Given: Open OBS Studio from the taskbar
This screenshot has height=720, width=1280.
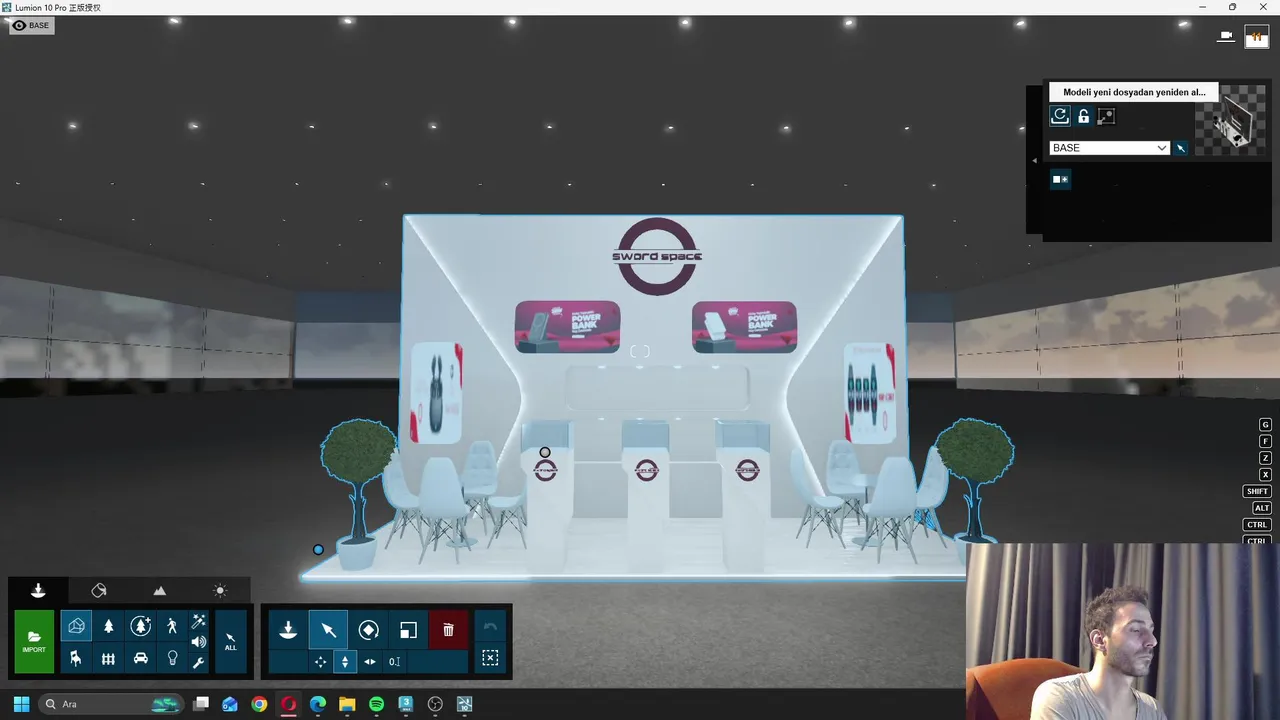Looking at the screenshot, I should pyautogui.click(x=435, y=704).
